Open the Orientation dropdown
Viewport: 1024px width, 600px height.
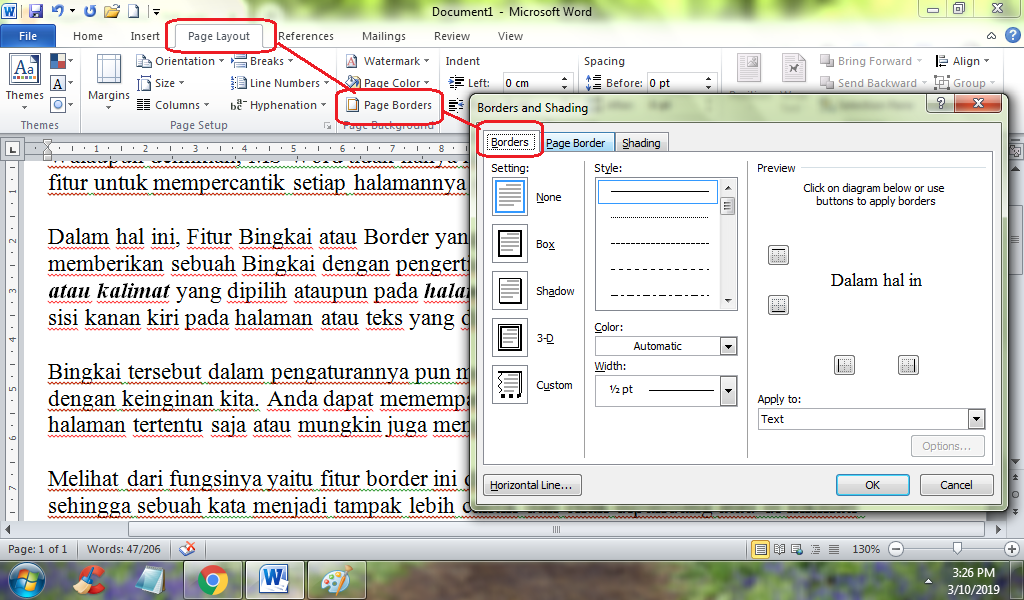[180, 61]
